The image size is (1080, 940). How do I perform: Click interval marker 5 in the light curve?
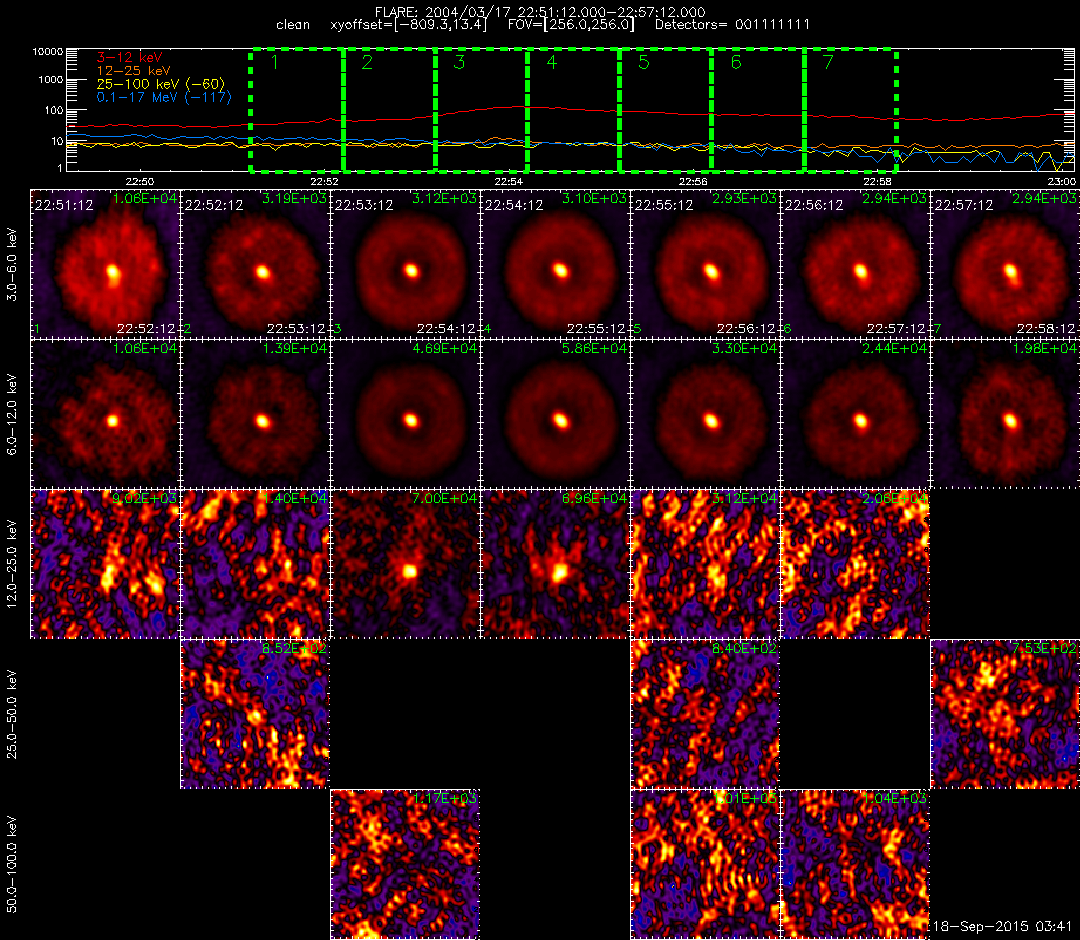tap(644, 63)
